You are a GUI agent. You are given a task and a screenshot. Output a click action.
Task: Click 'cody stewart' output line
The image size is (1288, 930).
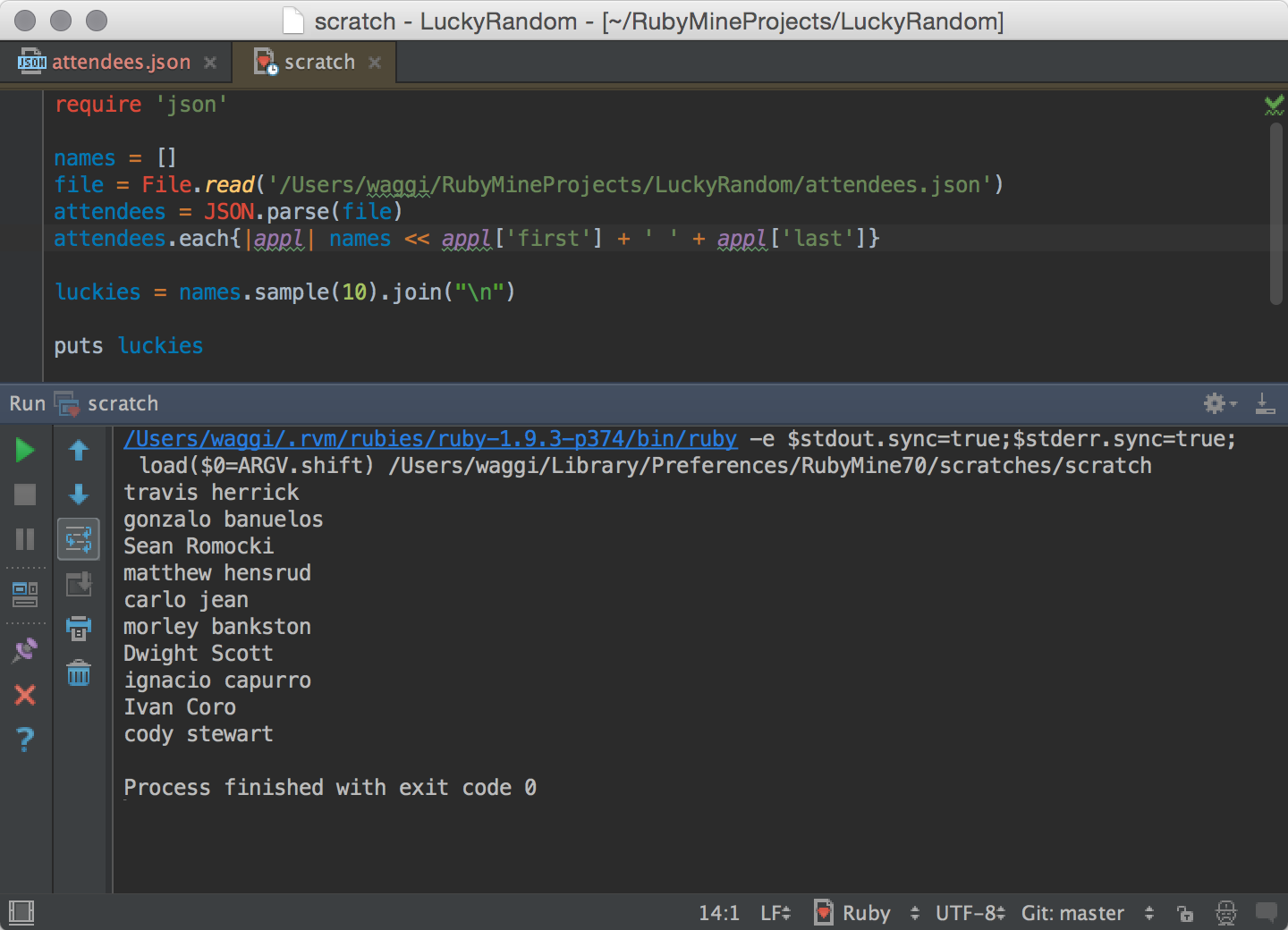(x=198, y=734)
